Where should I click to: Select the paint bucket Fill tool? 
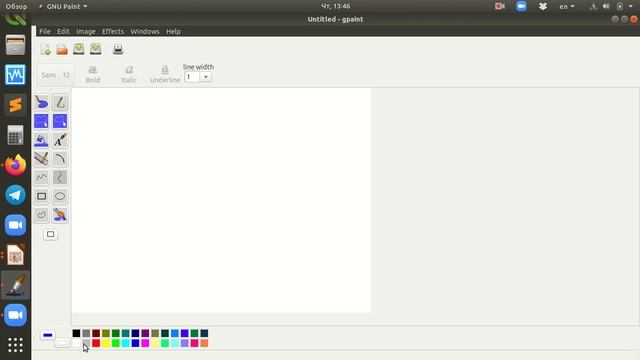pos(41,140)
